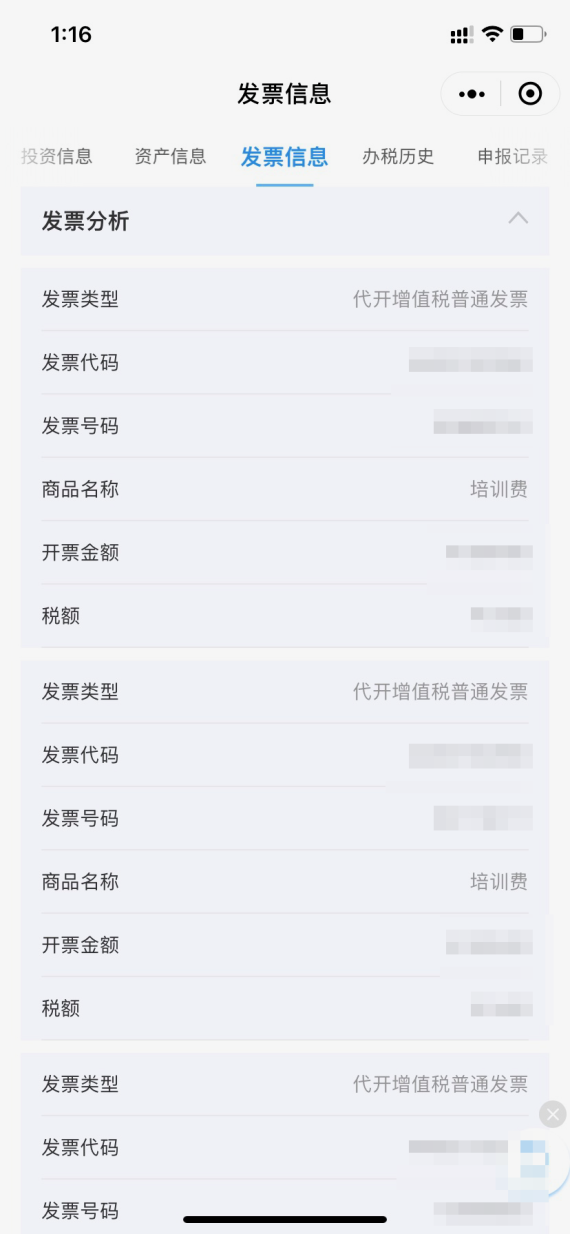Open the 申报记录 tab
The height and width of the screenshot is (1234, 570).
click(513, 156)
